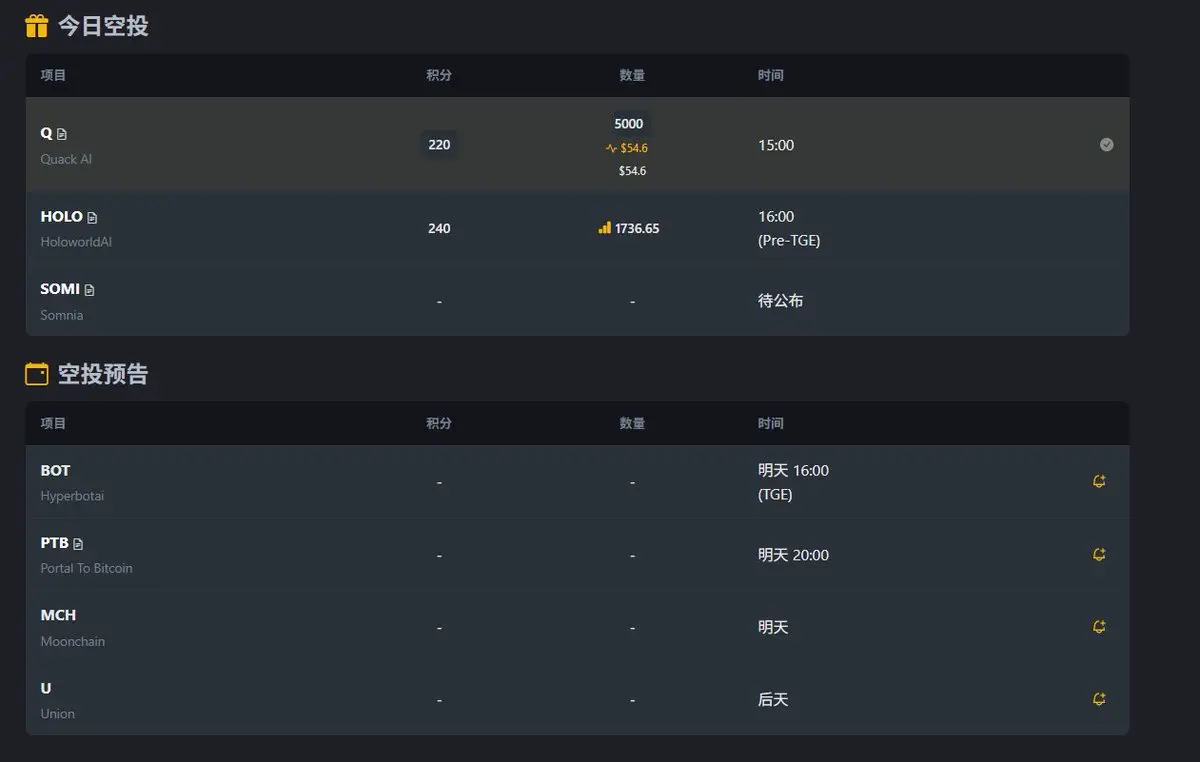The image size is (1200, 762).
Task: Select the 220 points badge
Action: tap(439, 145)
